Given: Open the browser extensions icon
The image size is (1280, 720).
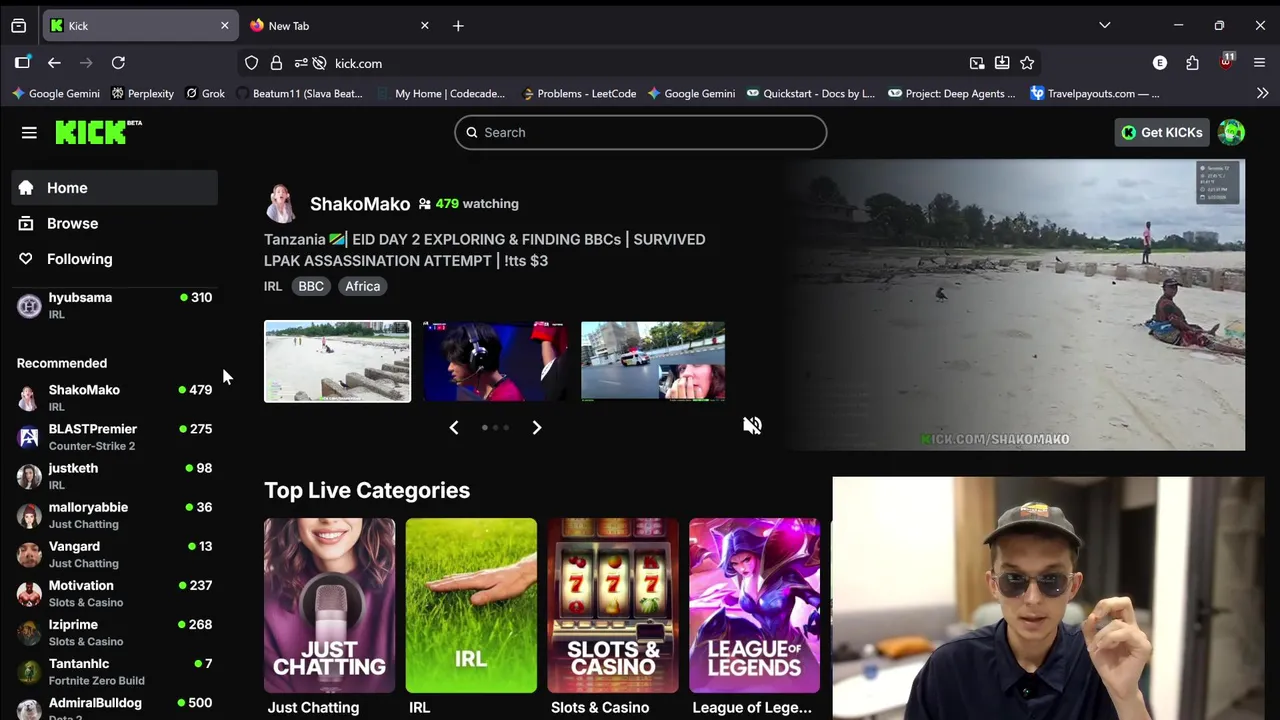Looking at the screenshot, I should pyautogui.click(x=1192, y=63).
